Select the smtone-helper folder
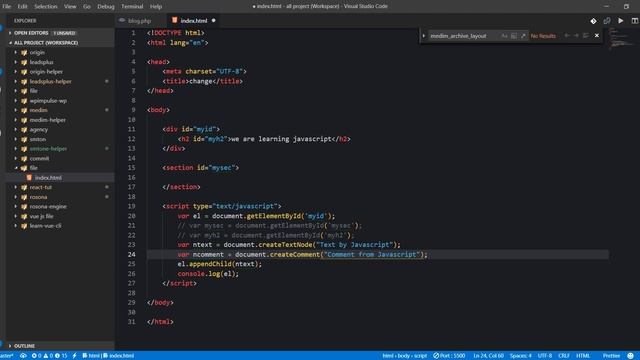Viewport: 640px width, 360px height. pyautogui.click(x=48, y=149)
